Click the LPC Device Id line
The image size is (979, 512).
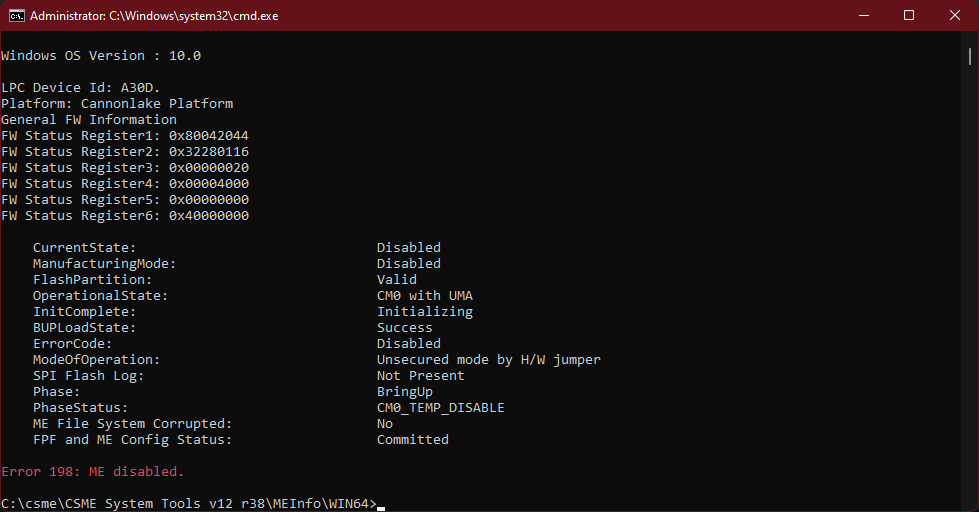pos(81,87)
